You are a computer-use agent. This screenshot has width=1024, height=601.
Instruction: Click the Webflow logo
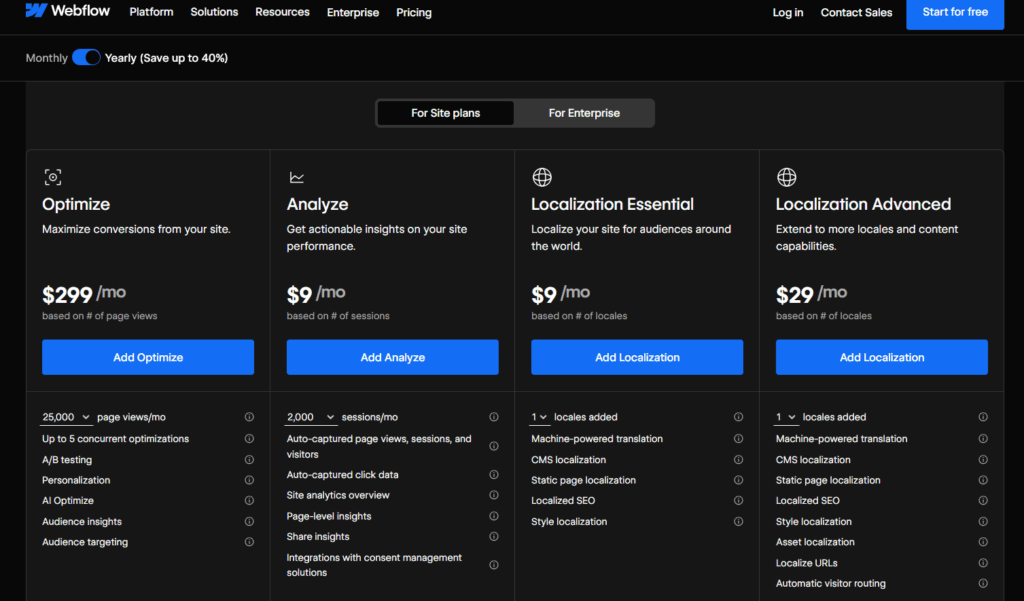pyautogui.click(x=67, y=11)
